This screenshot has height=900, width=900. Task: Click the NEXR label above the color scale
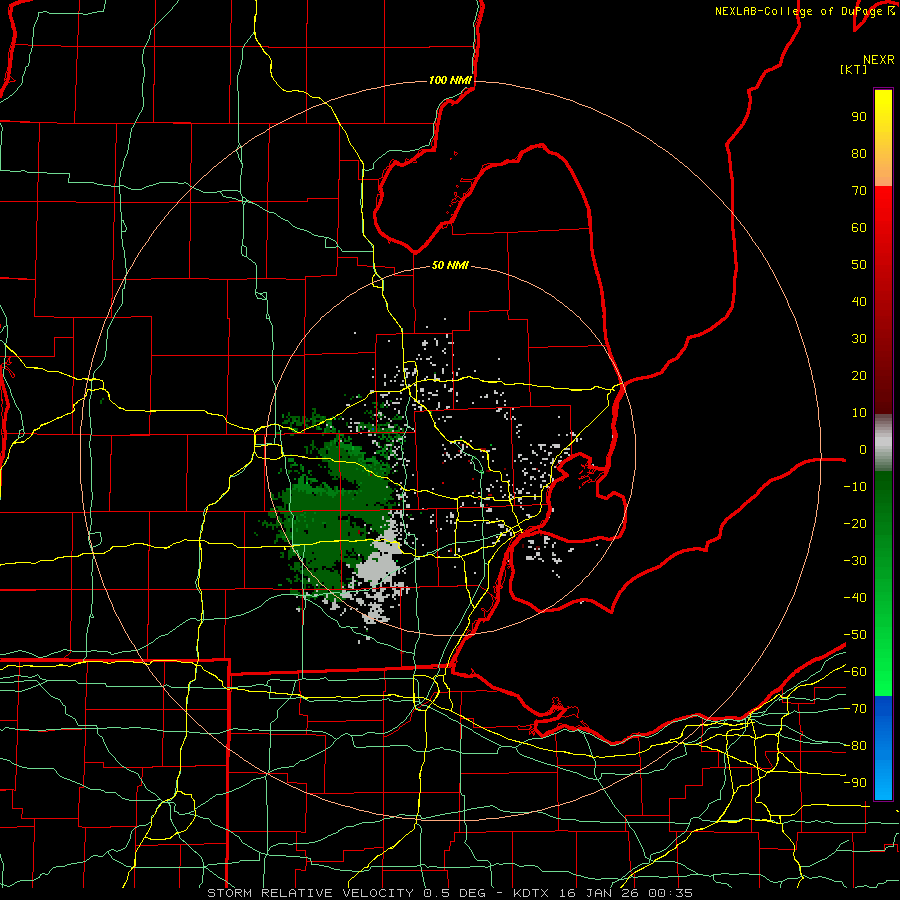(879, 60)
